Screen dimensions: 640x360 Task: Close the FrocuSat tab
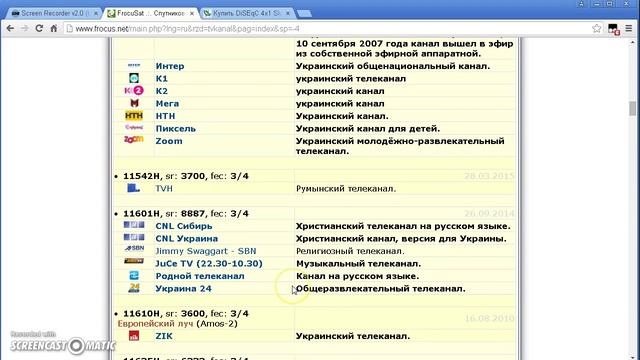pos(192,13)
